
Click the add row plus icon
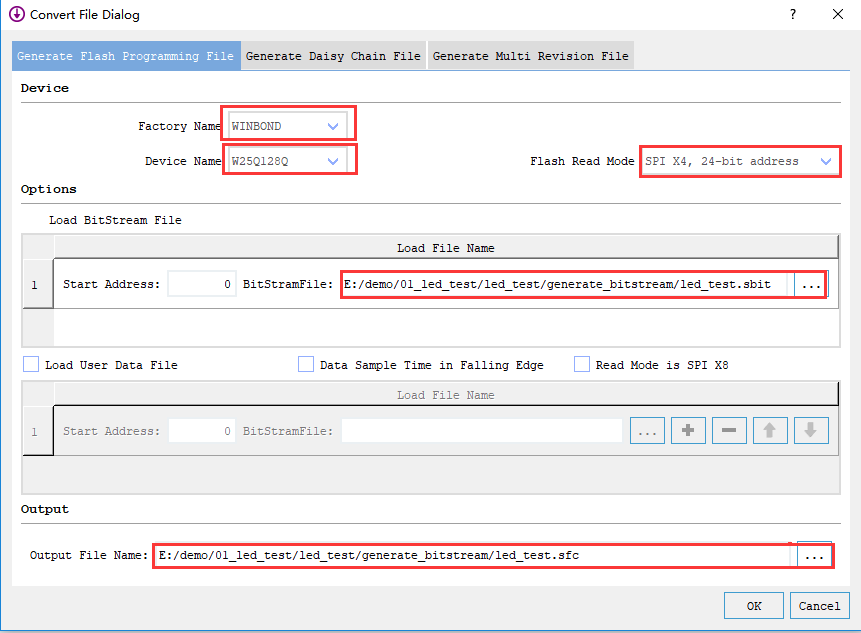point(688,430)
